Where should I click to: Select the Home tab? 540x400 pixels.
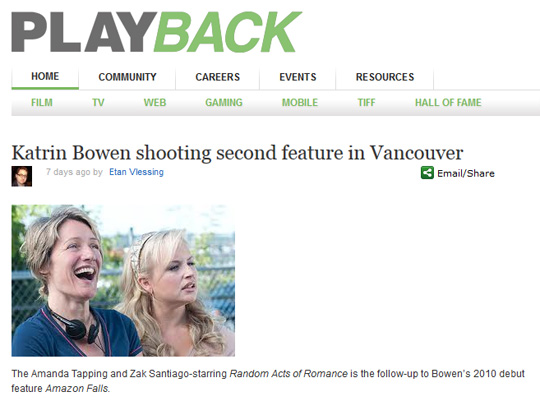45,78
